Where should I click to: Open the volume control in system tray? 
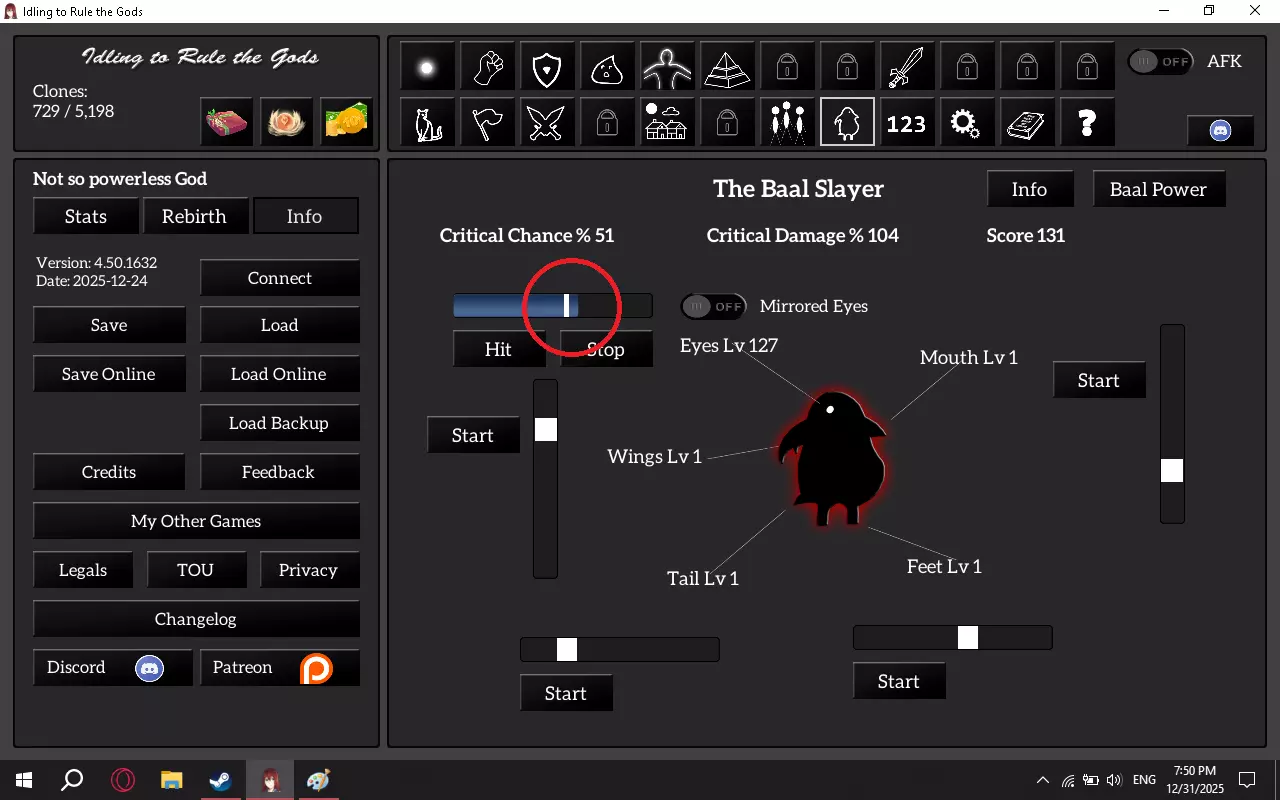[1115, 780]
